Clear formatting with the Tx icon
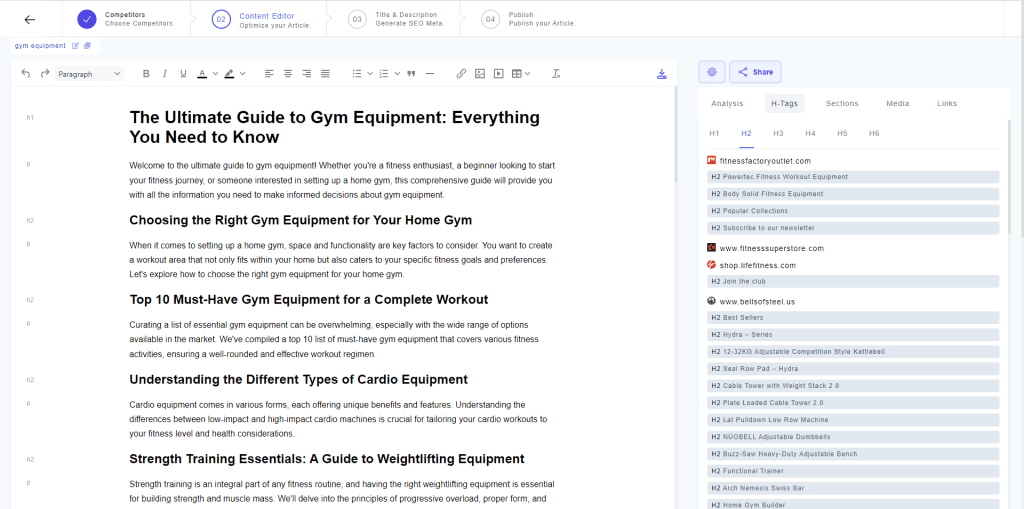This screenshot has width=1024, height=509. pos(556,74)
